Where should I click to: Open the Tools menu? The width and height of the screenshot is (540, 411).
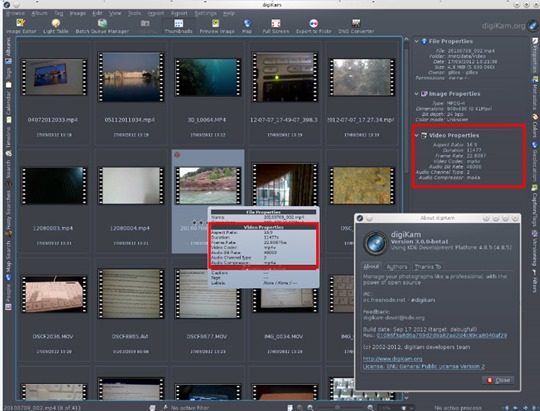[x=134, y=13]
